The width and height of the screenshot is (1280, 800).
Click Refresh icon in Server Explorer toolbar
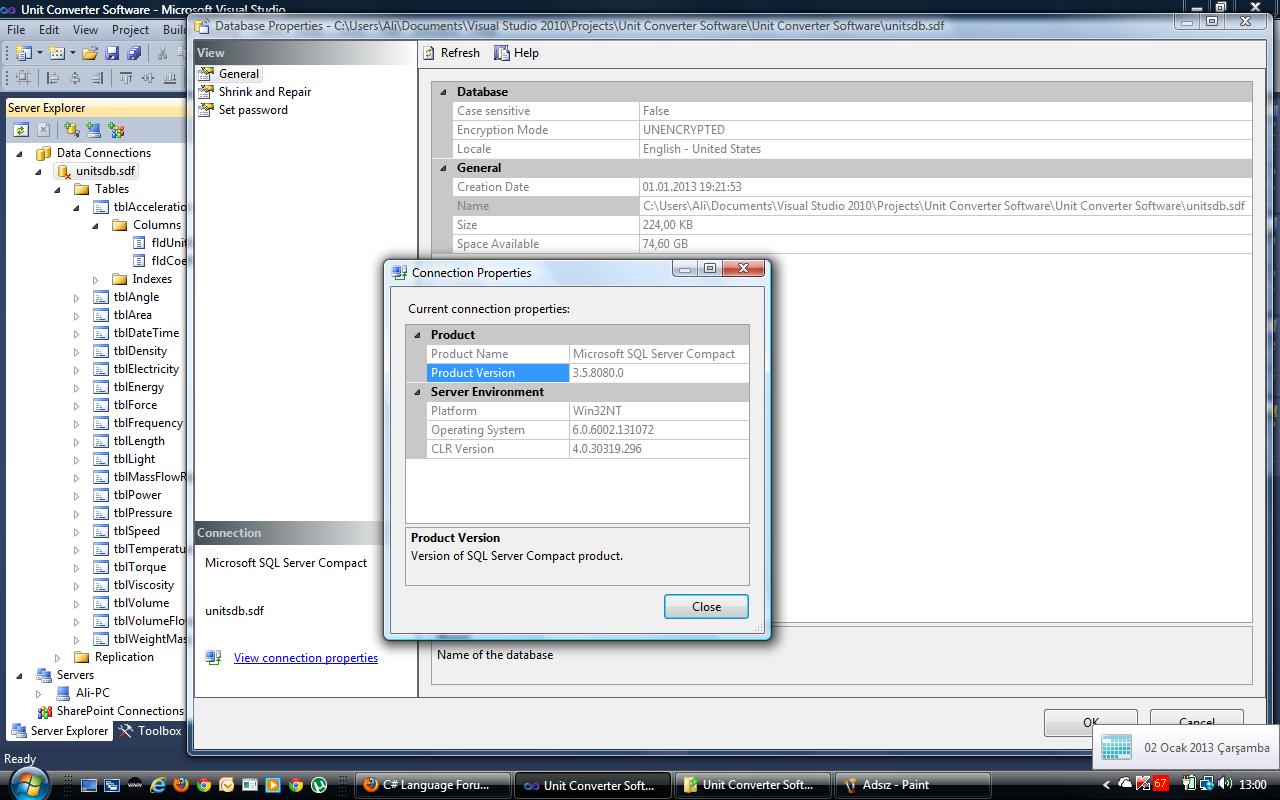pyautogui.click(x=21, y=130)
